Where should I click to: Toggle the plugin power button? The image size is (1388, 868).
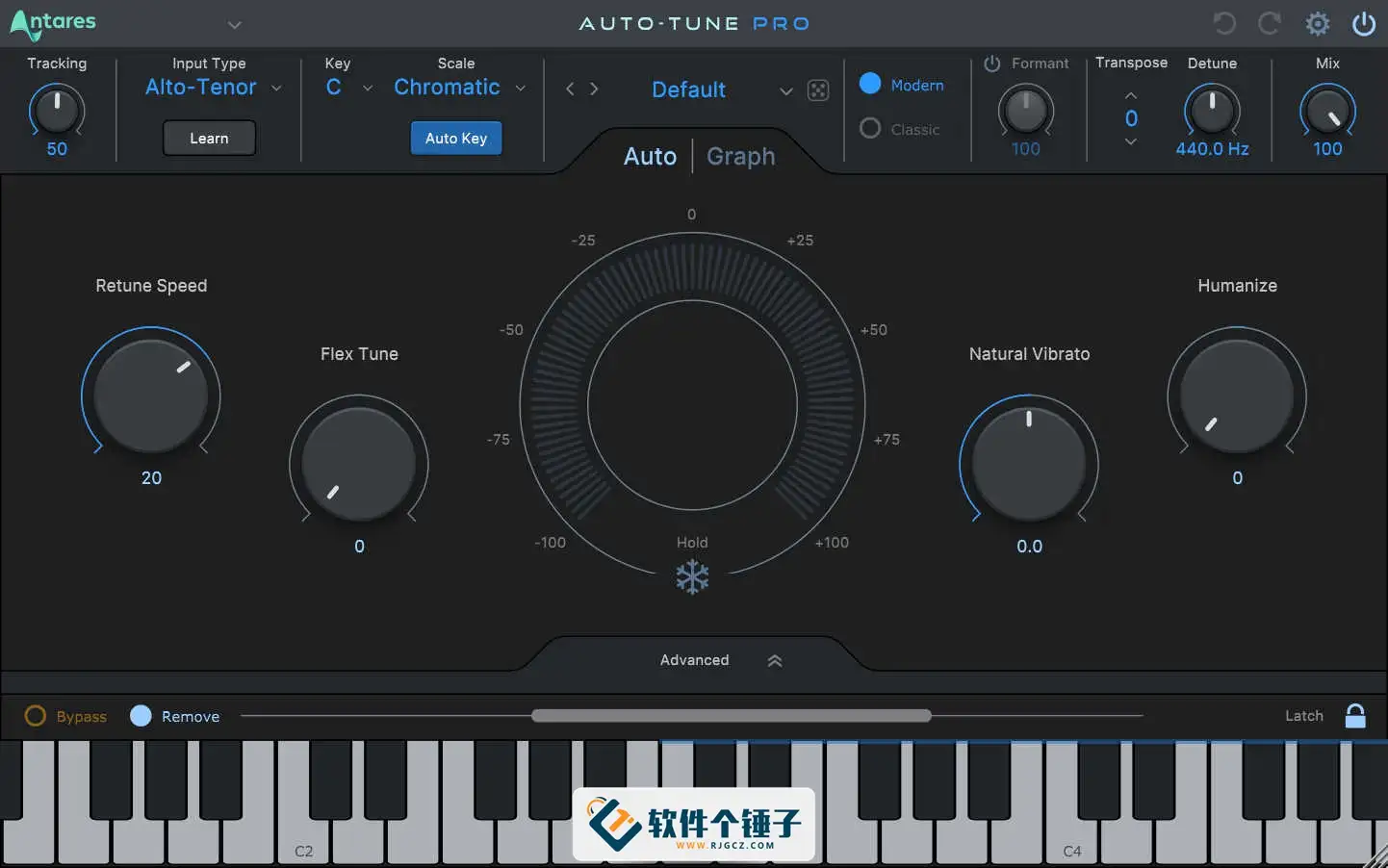click(x=1364, y=23)
